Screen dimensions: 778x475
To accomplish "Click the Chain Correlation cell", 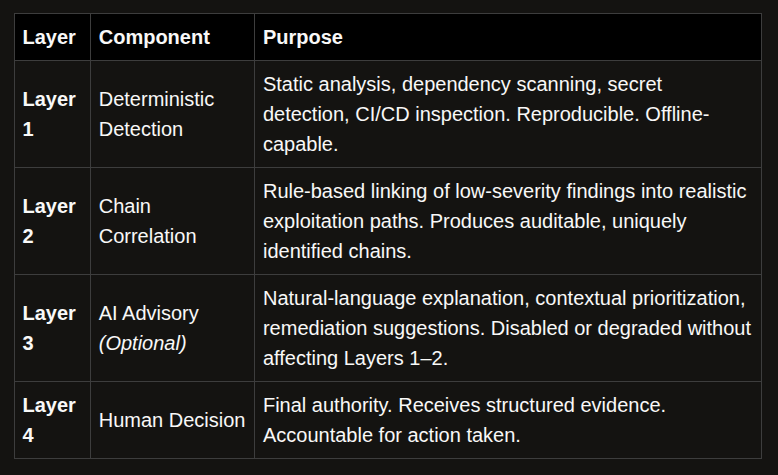I will click(147, 221).
